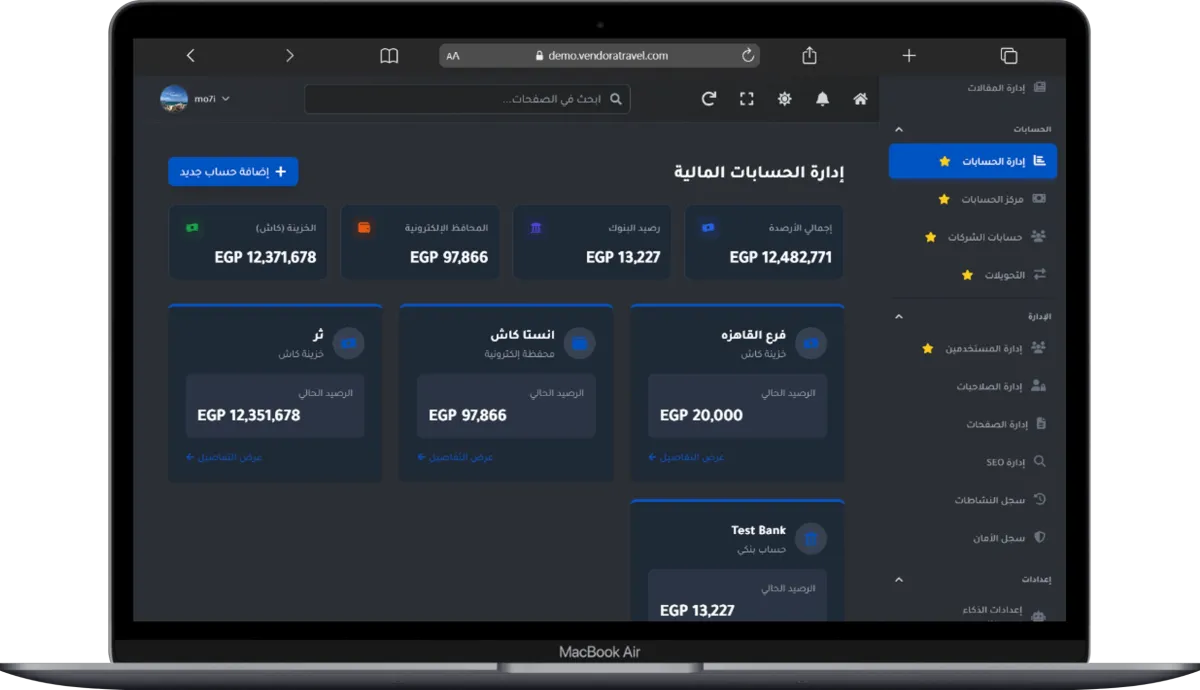Viewport: 1200px width, 690px height.
Task: Go to the dashboard home icon
Action: 860,99
